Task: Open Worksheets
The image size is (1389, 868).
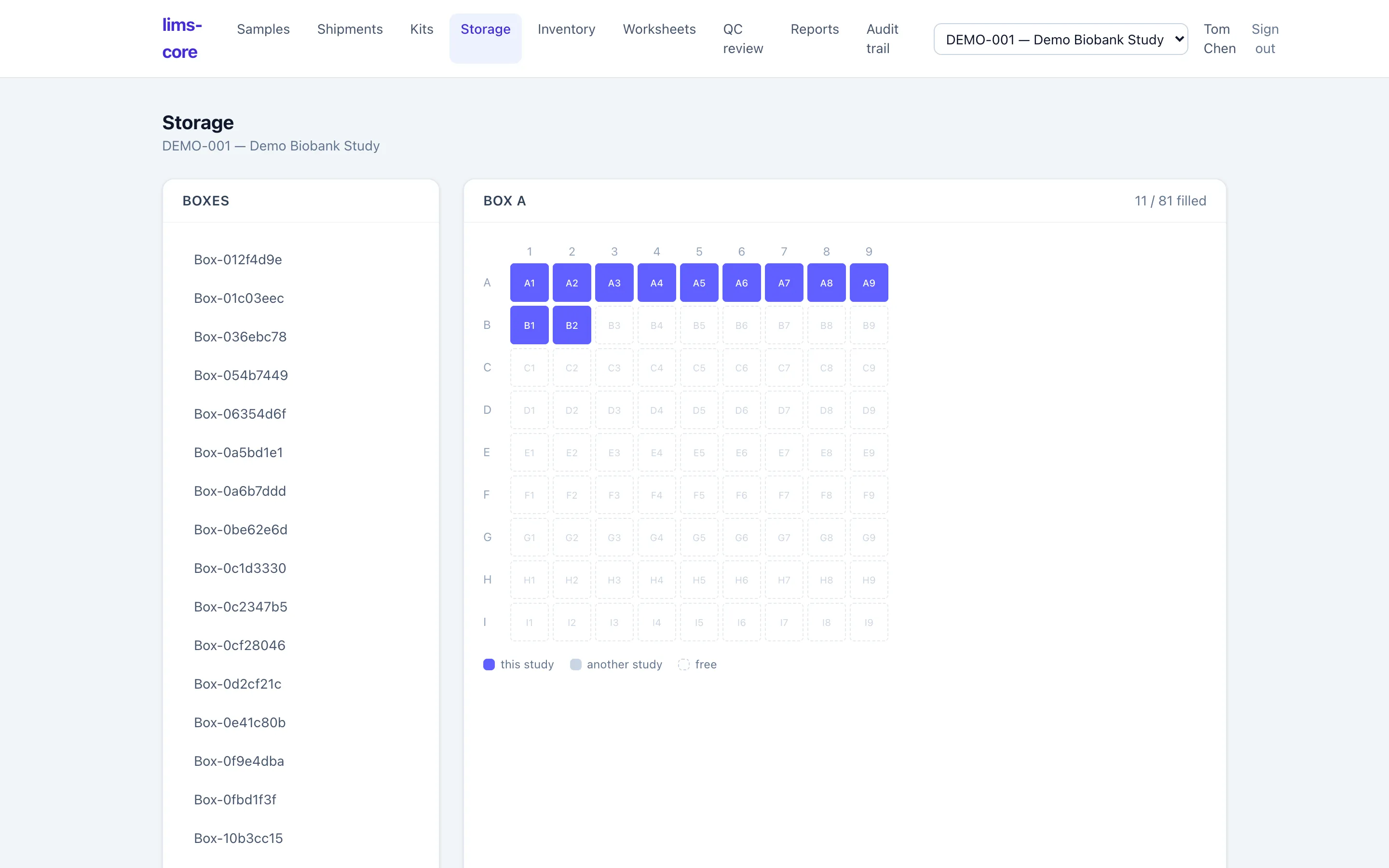Action: pyautogui.click(x=659, y=29)
